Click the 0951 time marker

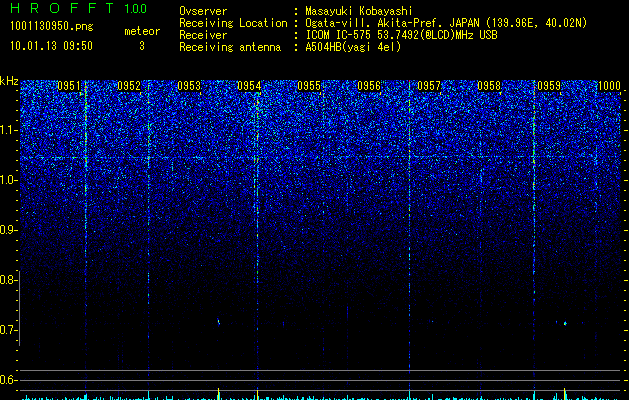click(69, 86)
